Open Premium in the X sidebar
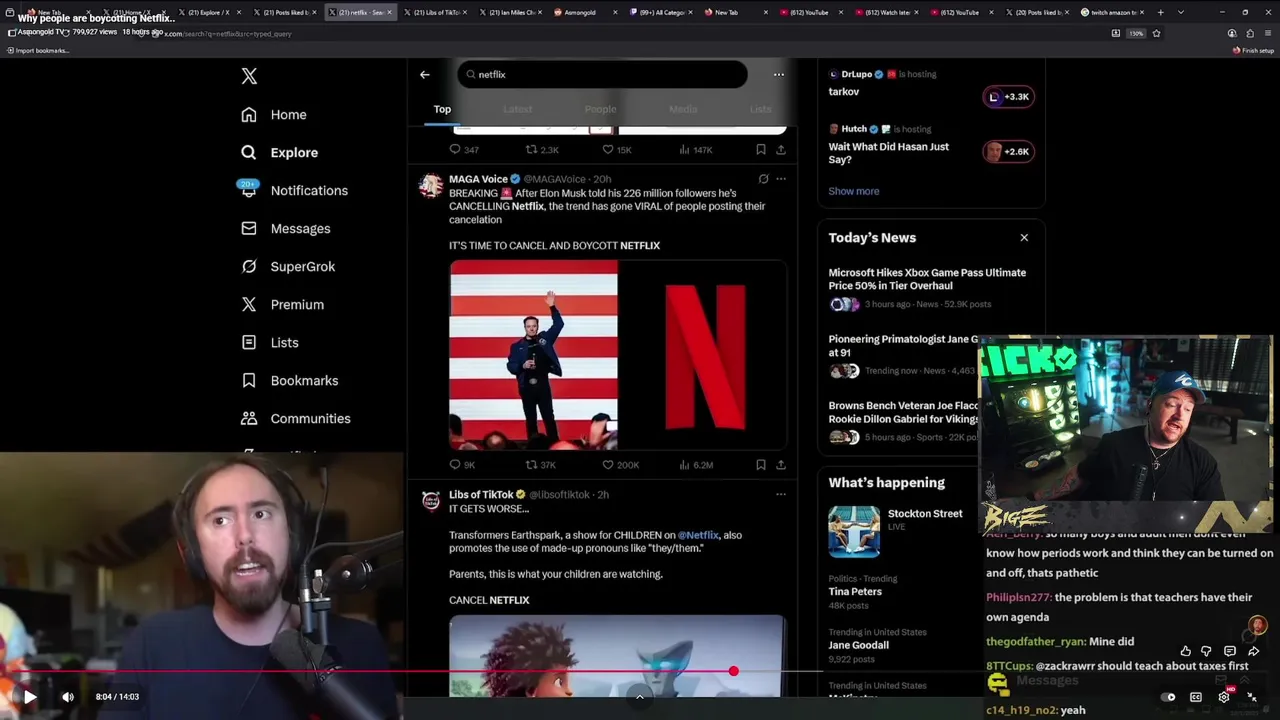This screenshot has height=720, width=1280. click(x=282, y=305)
